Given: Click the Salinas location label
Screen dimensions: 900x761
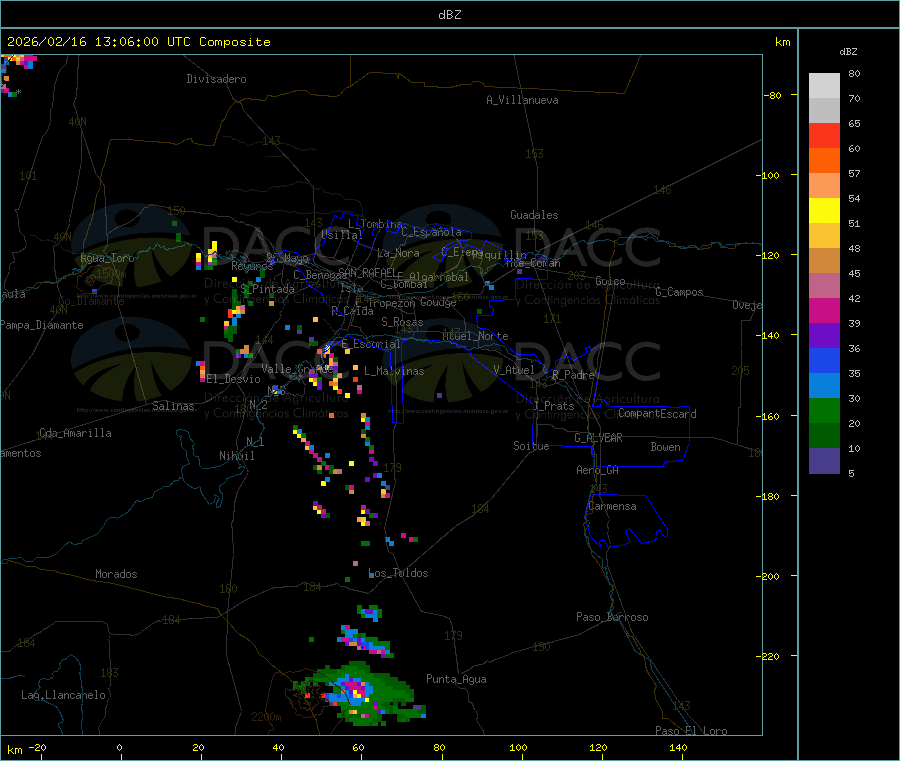Looking at the screenshot, I should [x=173, y=406].
